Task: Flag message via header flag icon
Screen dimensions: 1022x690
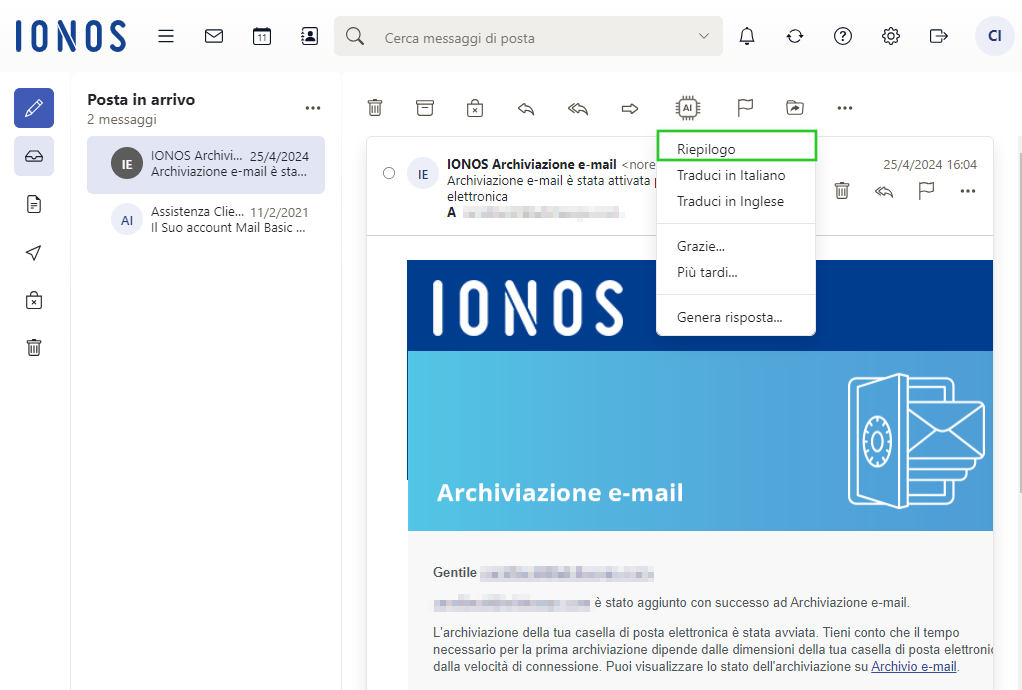Action: (926, 191)
